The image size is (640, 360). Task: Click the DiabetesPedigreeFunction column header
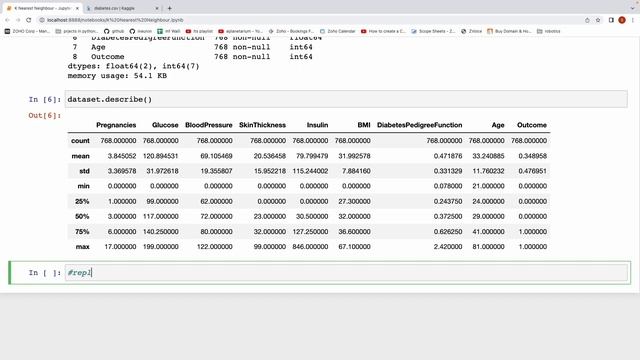(420, 125)
